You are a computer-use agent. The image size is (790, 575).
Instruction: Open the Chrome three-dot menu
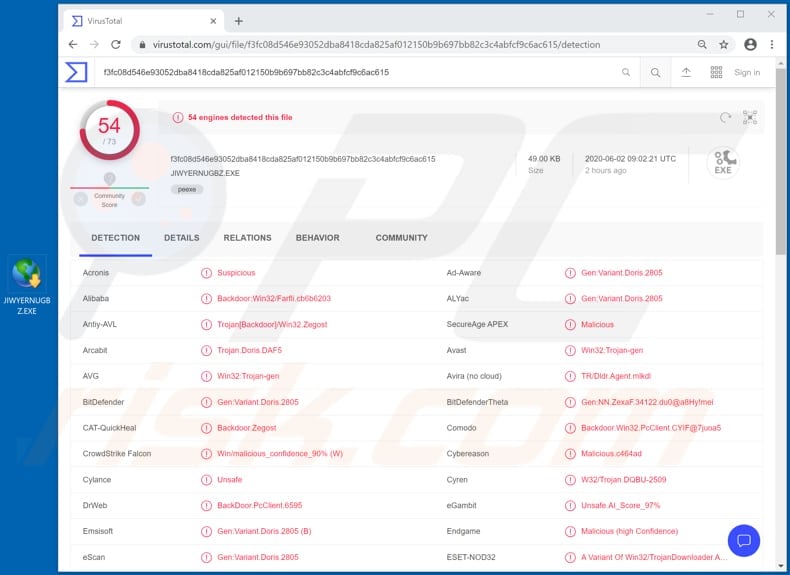coord(772,44)
